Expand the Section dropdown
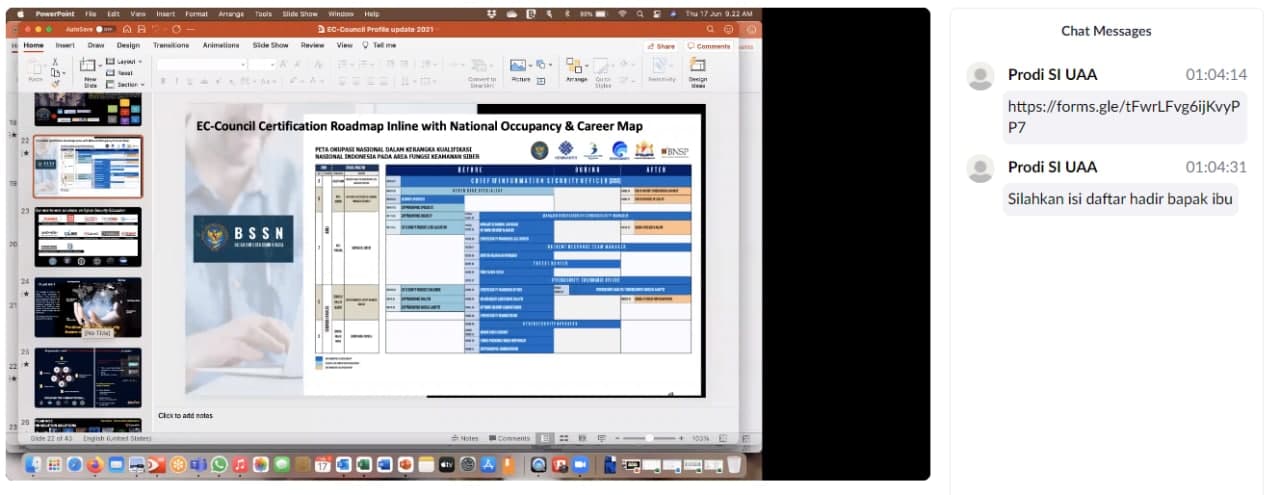Image resolution: width=1280 pixels, height=495 pixels. tap(124, 84)
